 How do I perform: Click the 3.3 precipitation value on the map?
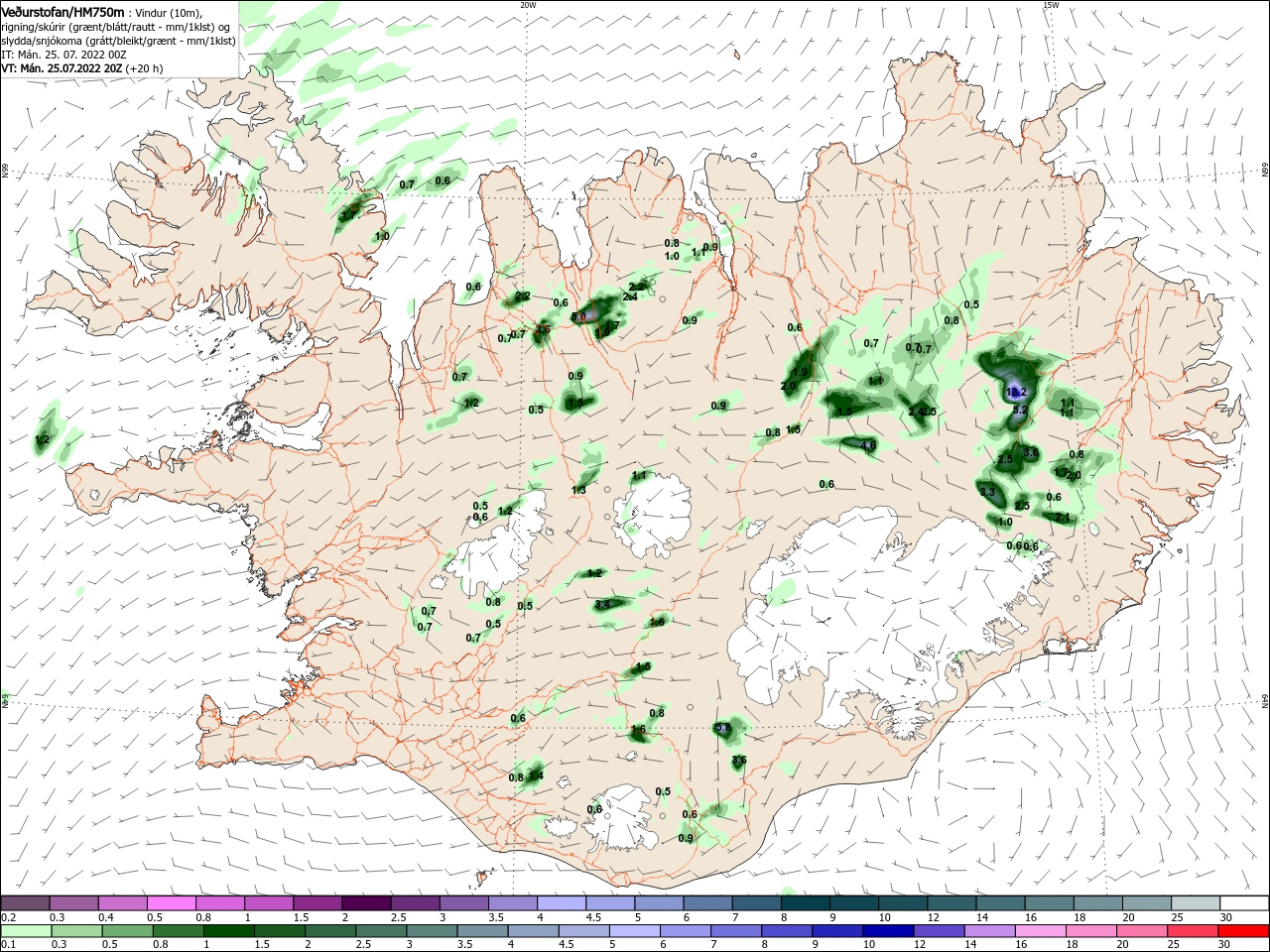[x=987, y=492]
